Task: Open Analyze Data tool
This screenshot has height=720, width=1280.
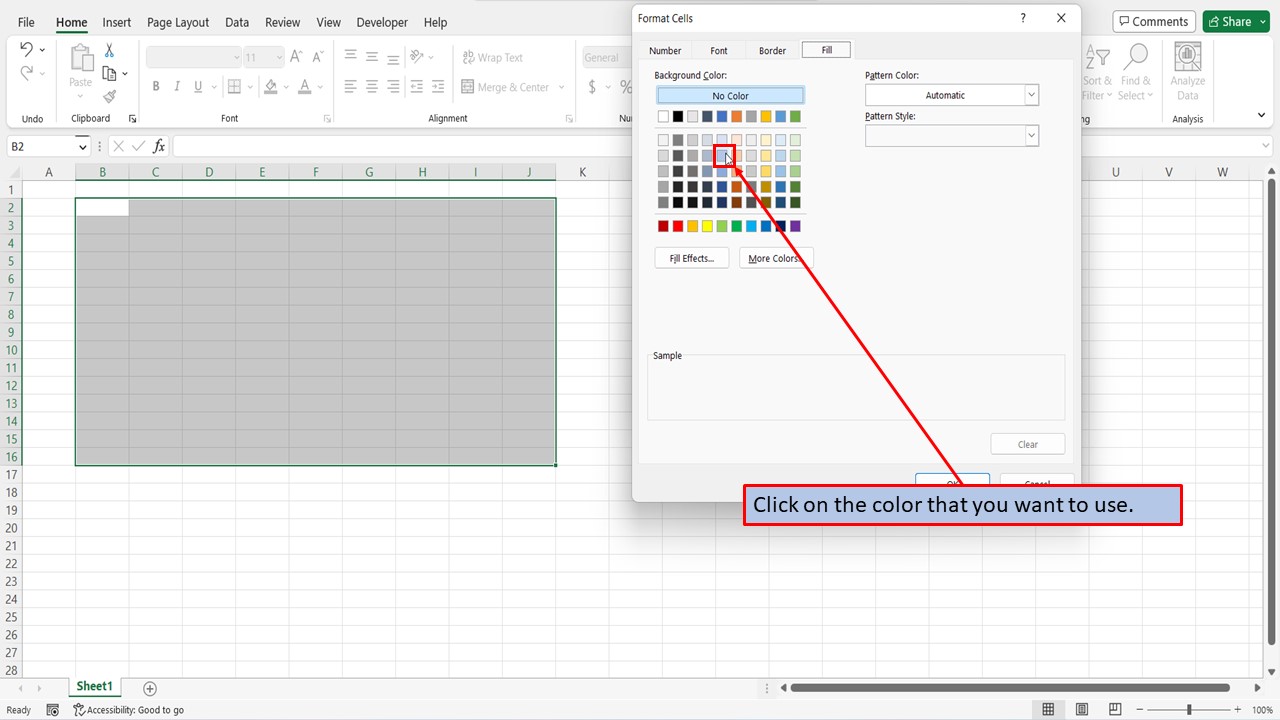Action: point(1187,72)
